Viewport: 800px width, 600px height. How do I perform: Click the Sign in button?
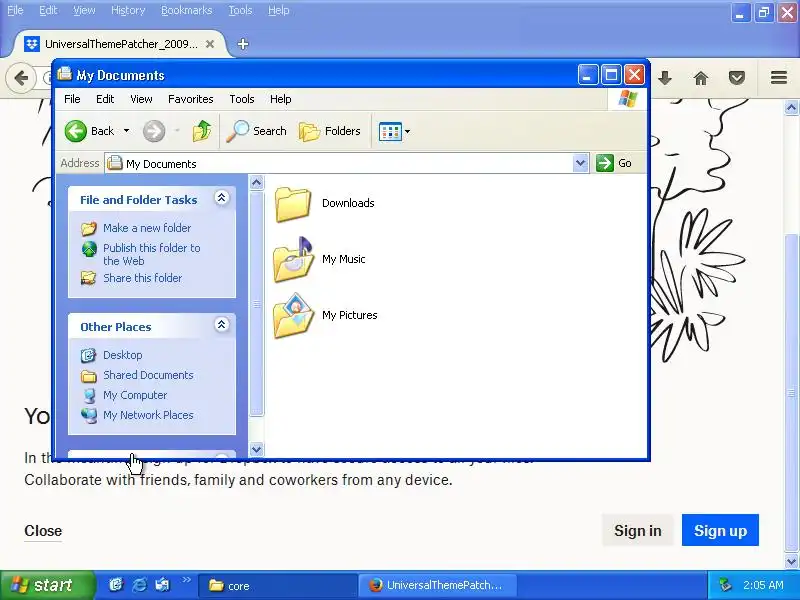(x=638, y=531)
